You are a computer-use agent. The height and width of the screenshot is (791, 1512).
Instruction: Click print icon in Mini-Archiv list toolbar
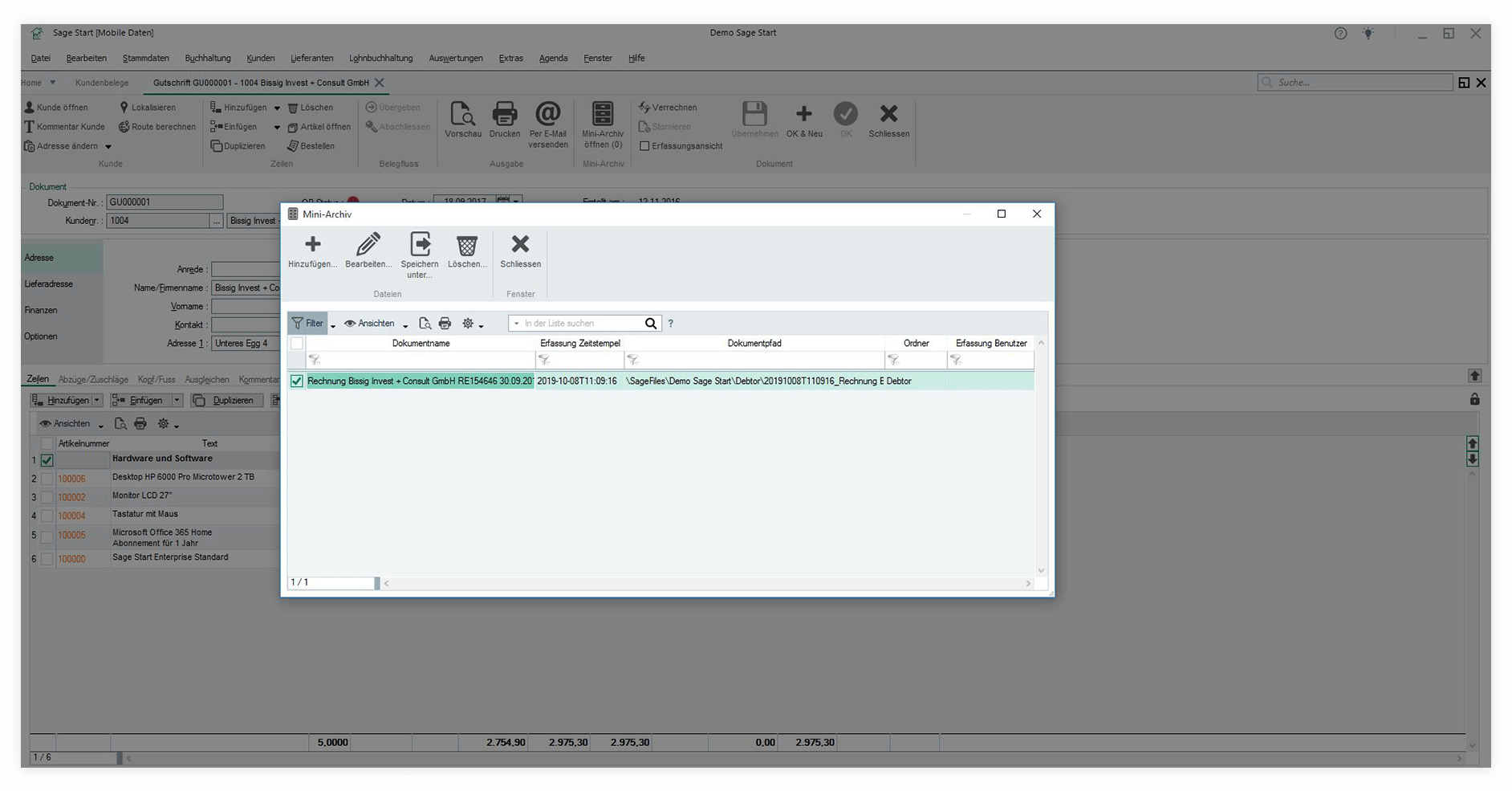click(445, 324)
